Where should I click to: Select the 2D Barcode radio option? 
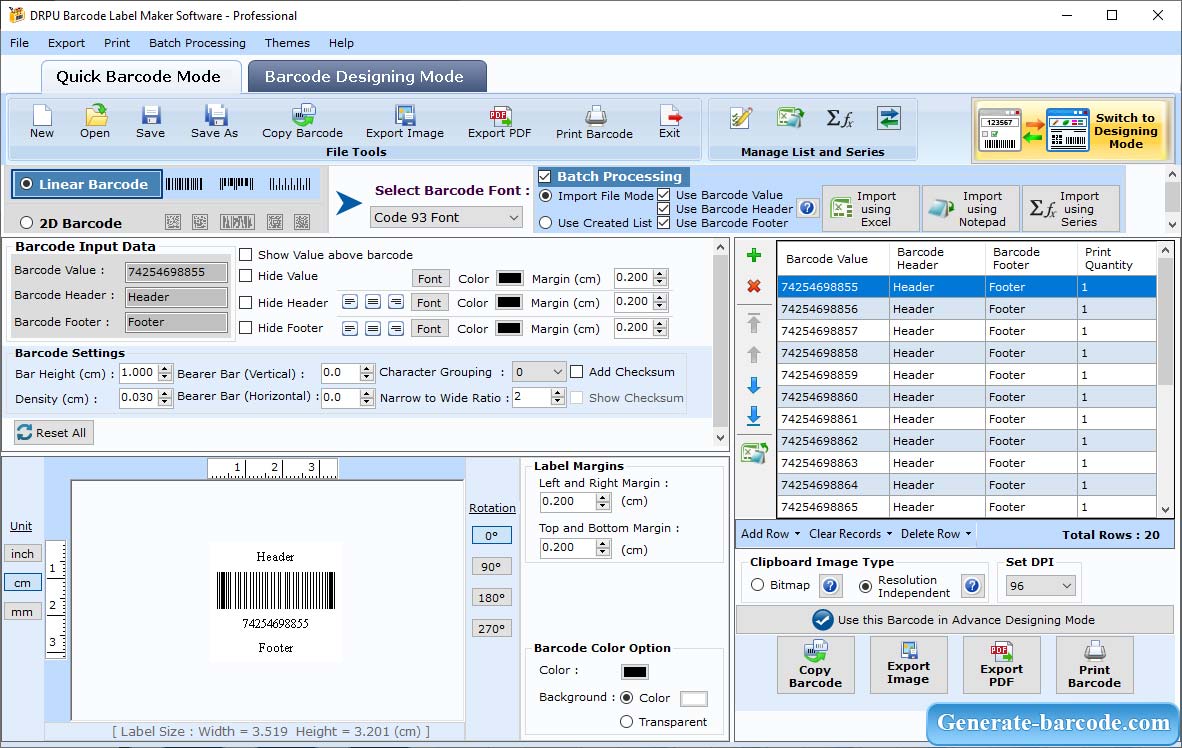[27, 223]
